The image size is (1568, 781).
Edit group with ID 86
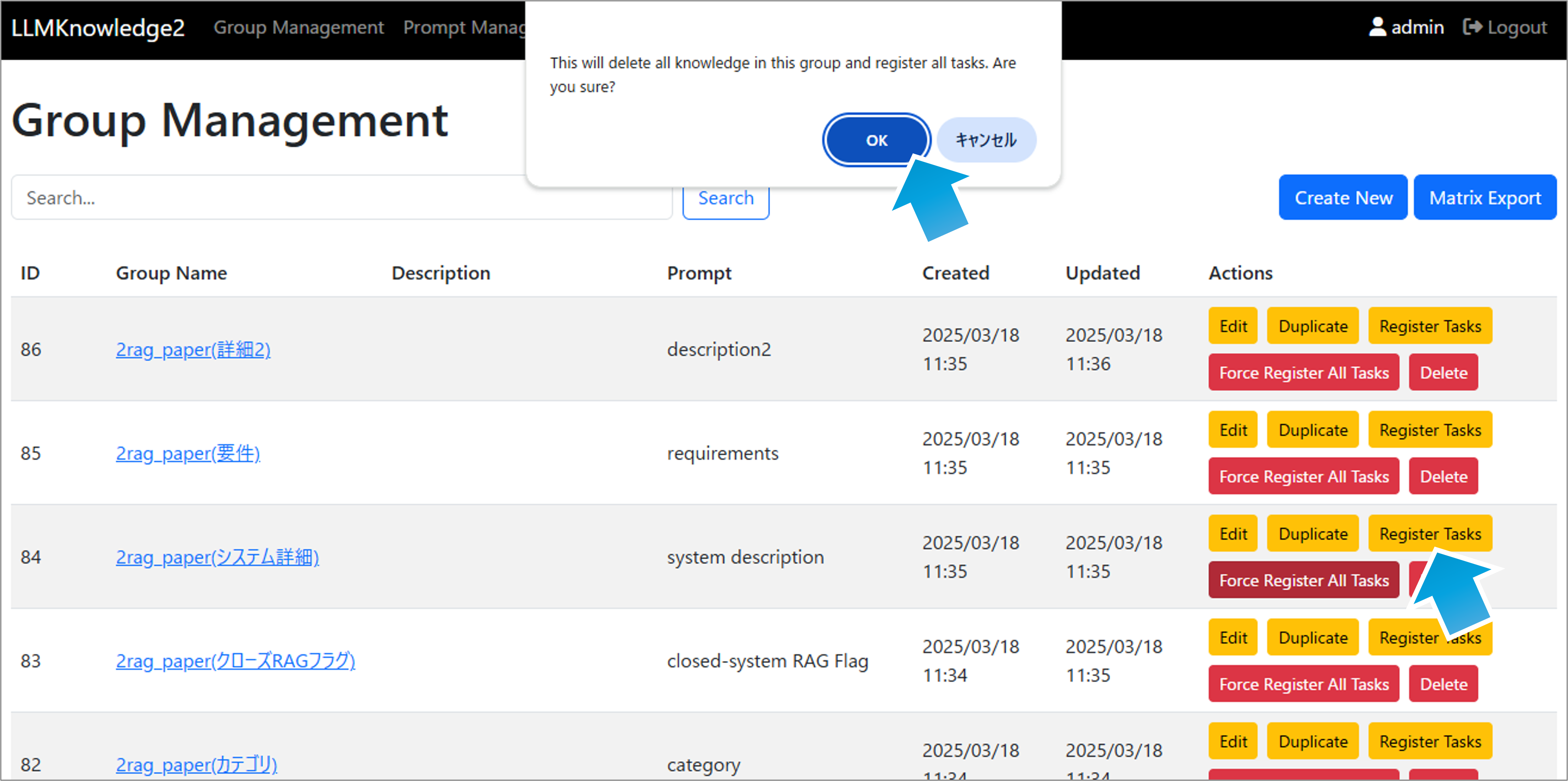click(x=1233, y=326)
